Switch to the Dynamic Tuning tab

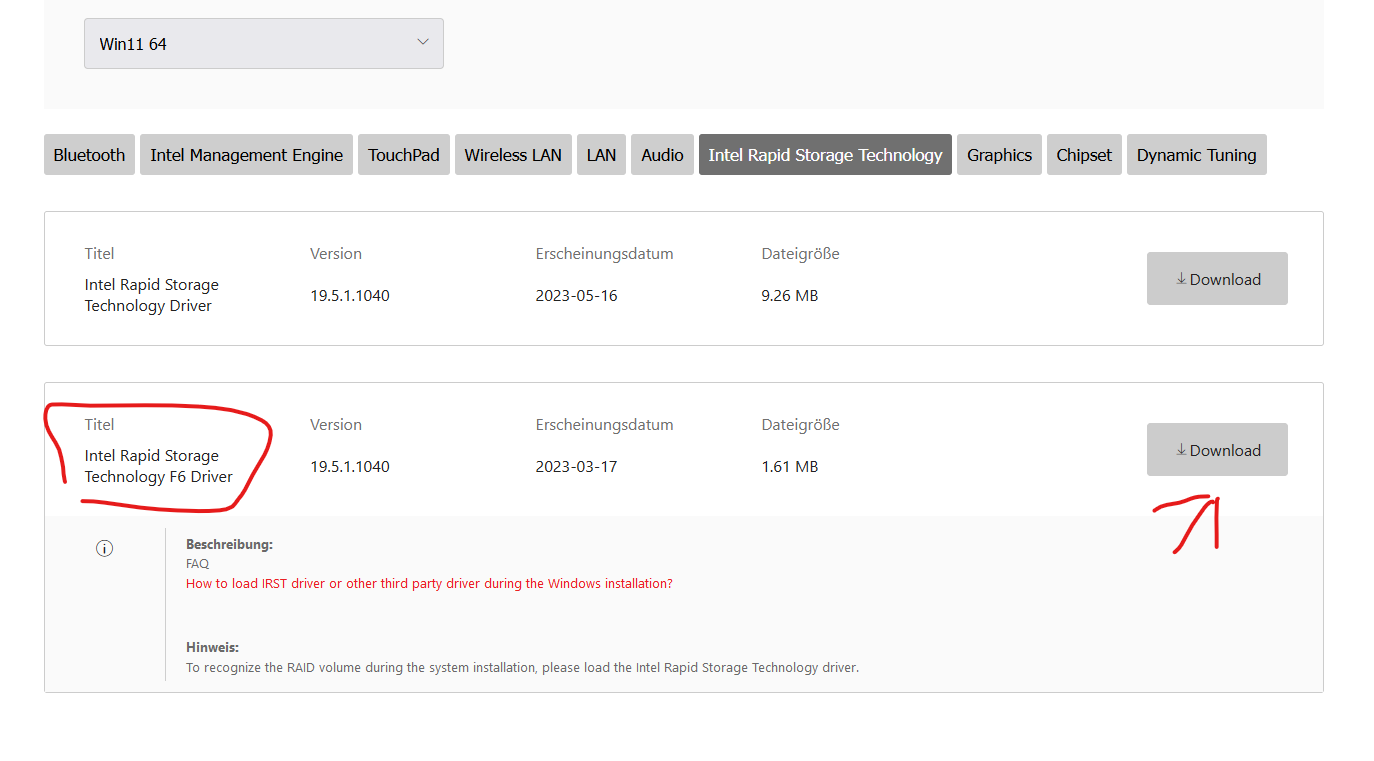1196,155
